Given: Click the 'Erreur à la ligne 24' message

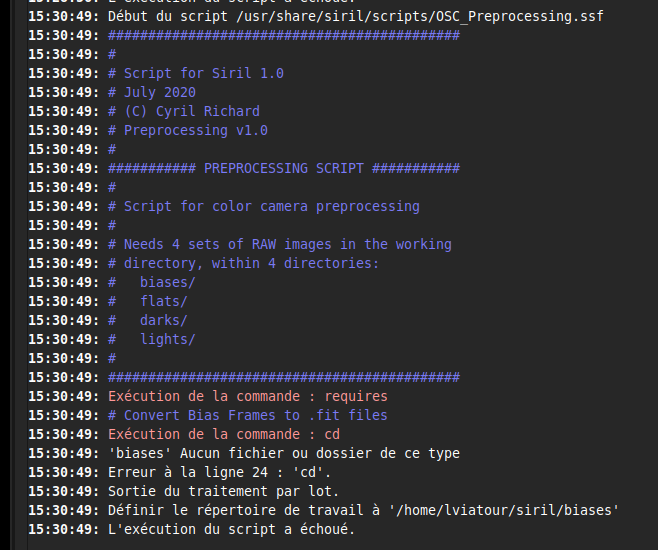Looking at the screenshot, I should point(219,473).
